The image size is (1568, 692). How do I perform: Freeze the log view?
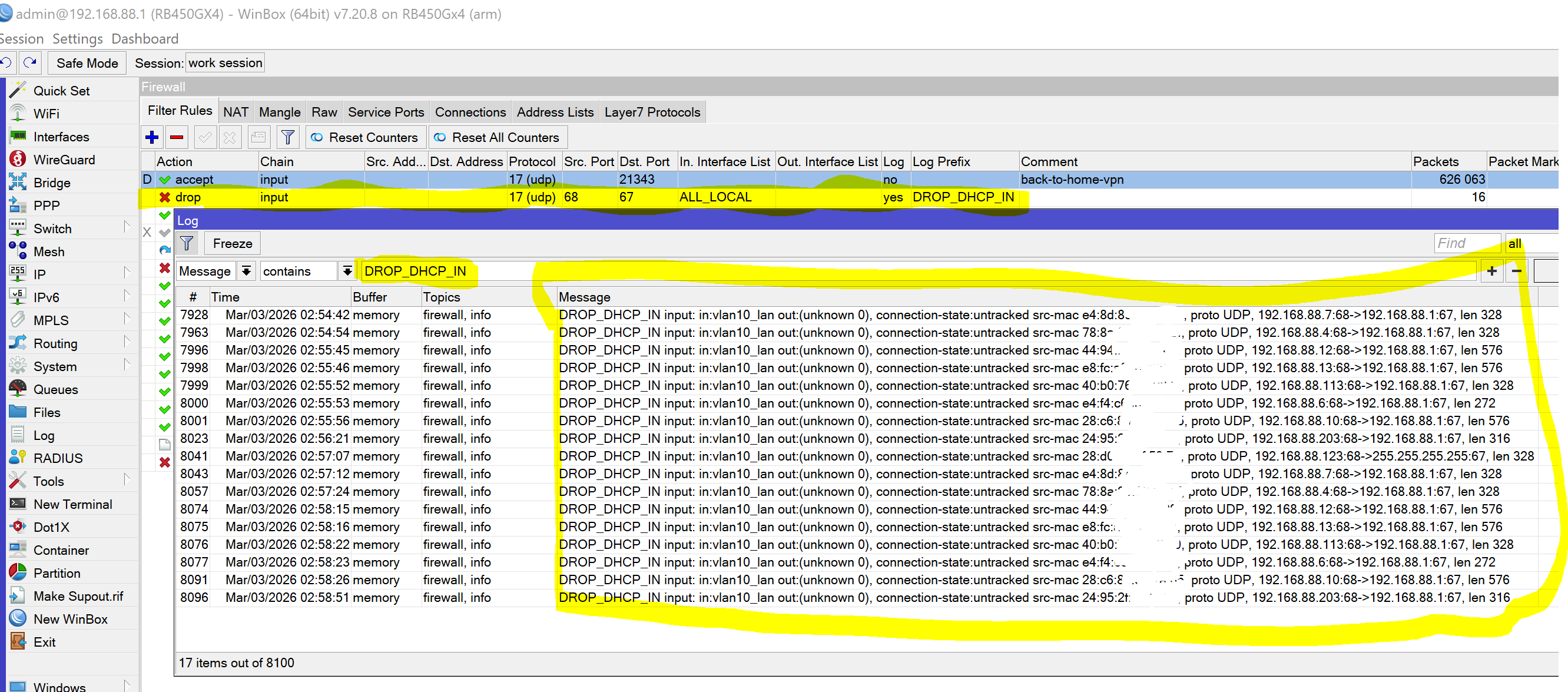tap(232, 243)
